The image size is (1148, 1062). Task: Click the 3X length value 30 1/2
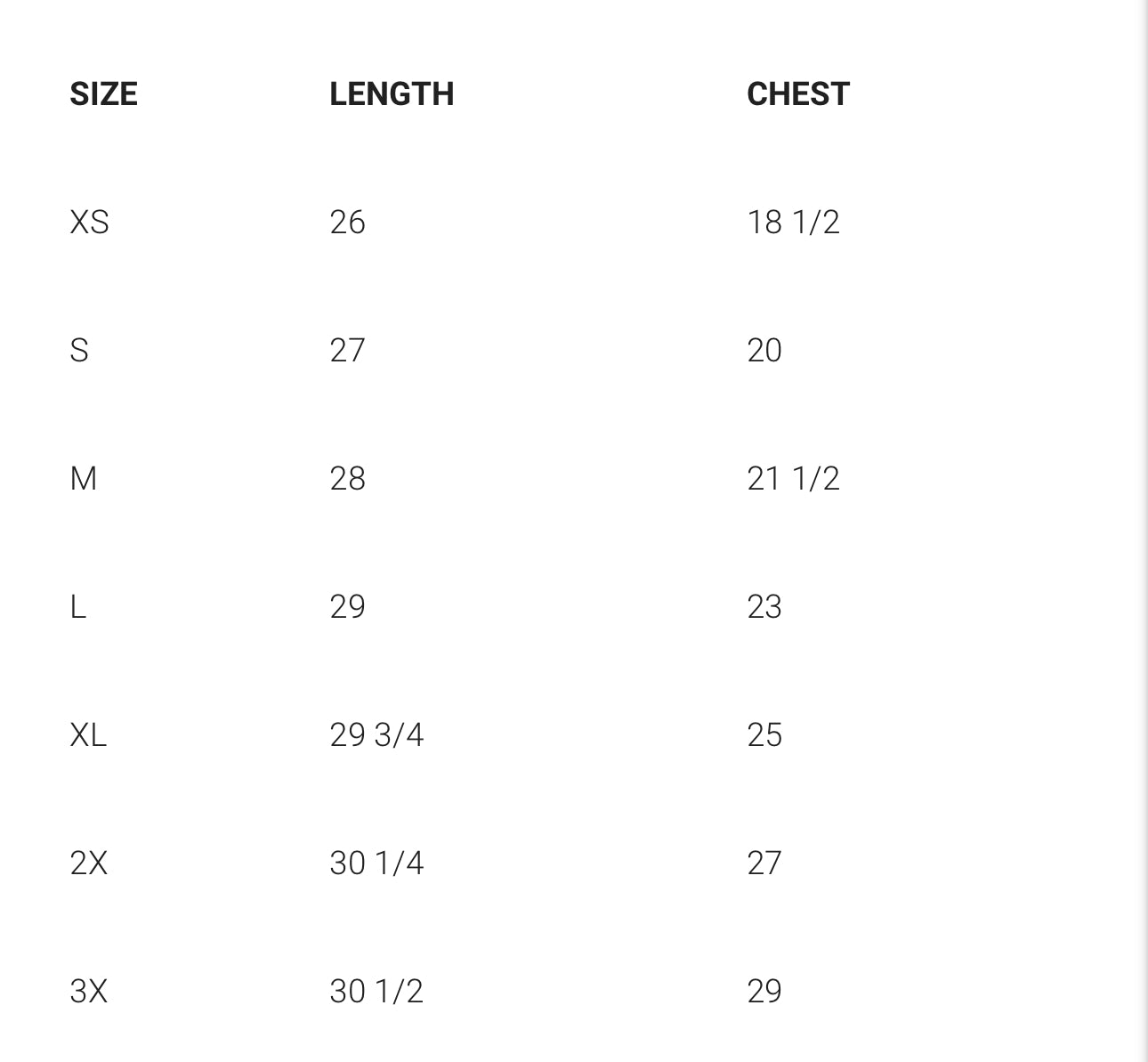point(376,991)
